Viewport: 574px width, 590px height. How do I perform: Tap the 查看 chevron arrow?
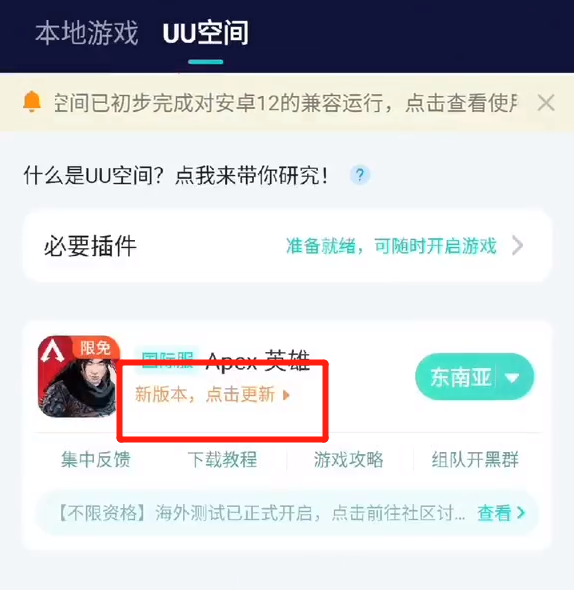coord(521,512)
